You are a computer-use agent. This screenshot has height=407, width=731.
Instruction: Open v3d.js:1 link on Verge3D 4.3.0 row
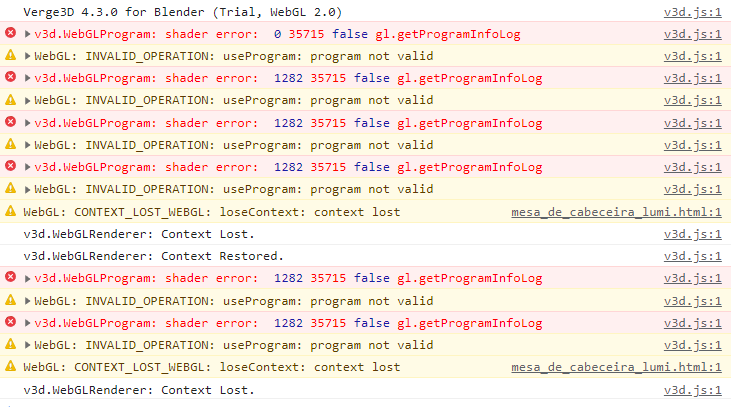pos(692,12)
